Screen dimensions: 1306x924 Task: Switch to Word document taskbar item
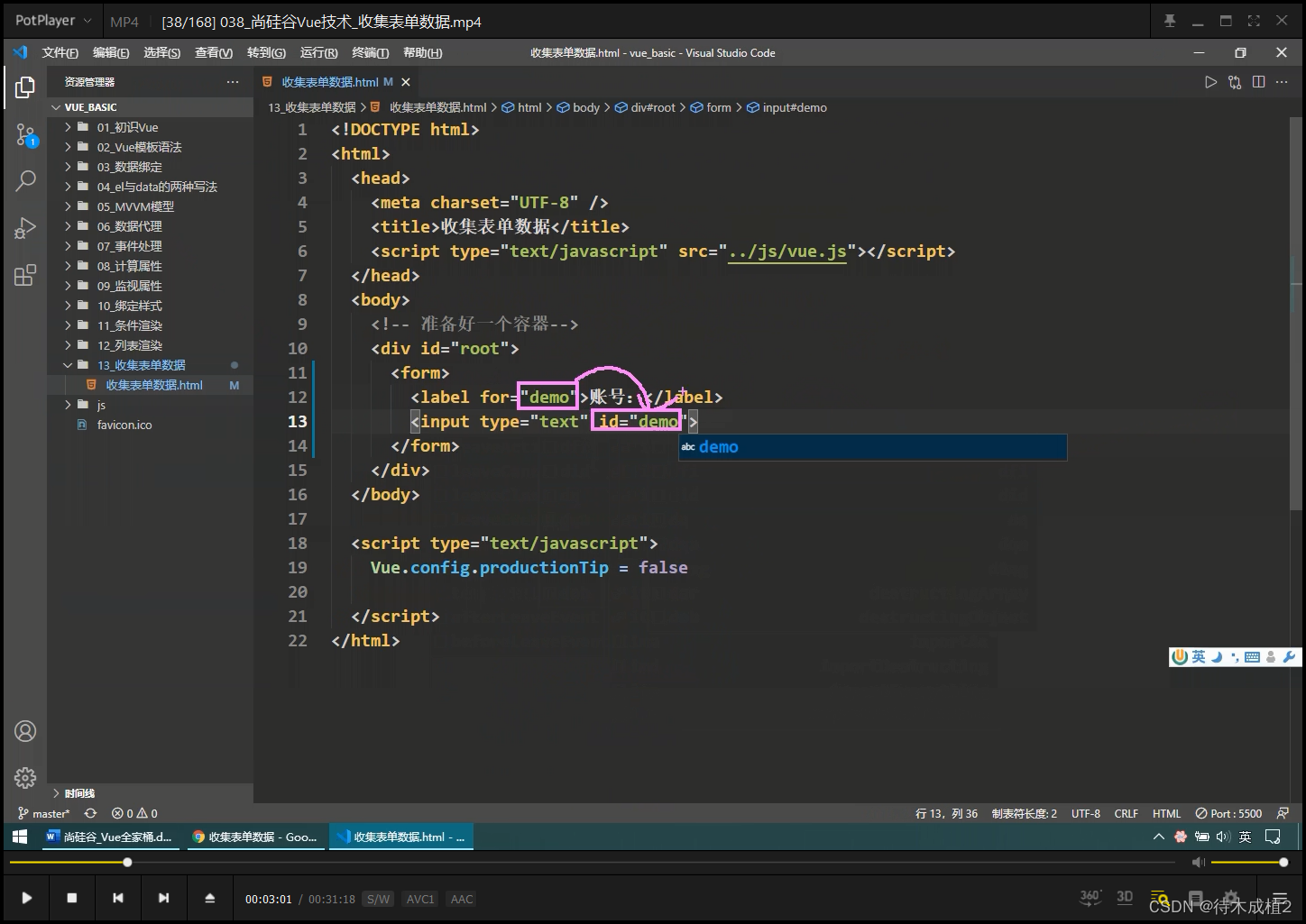click(111, 837)
